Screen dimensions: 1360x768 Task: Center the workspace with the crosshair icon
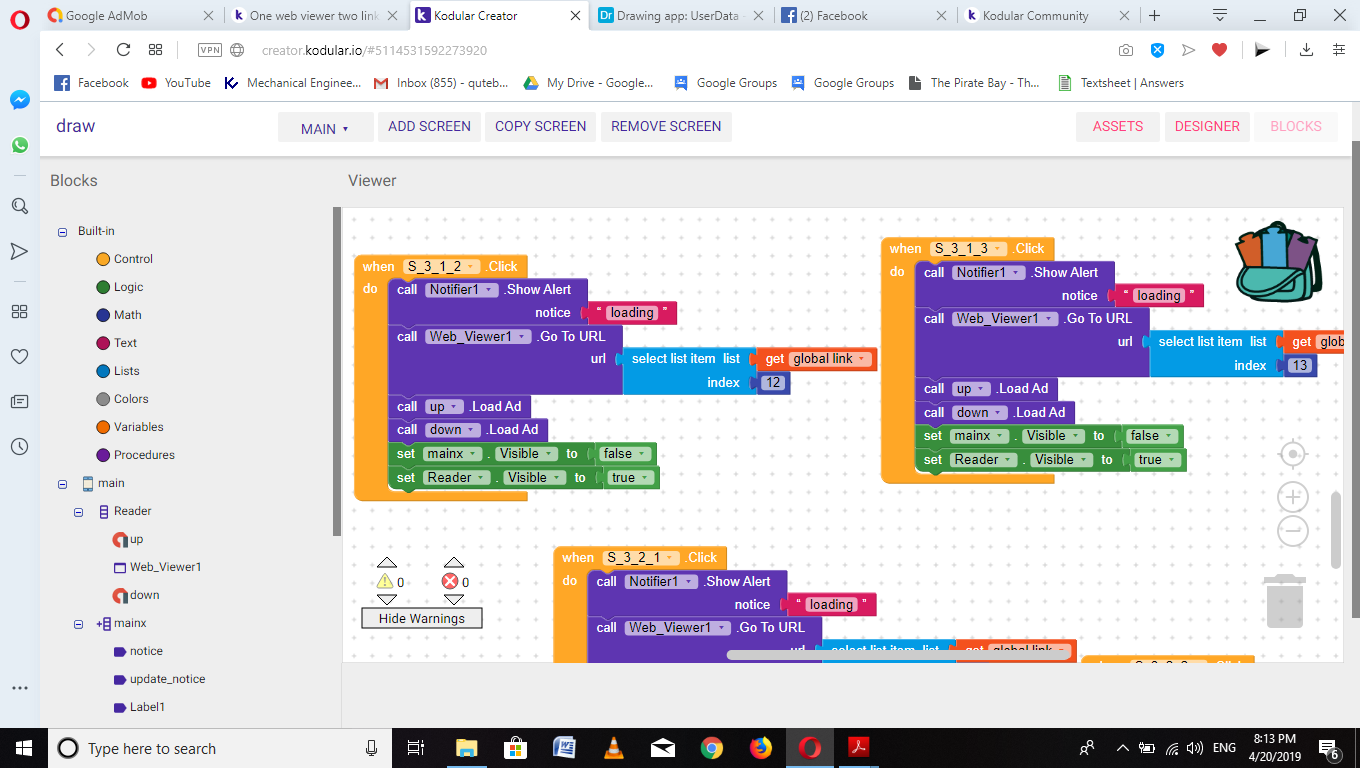(1293, 454)
